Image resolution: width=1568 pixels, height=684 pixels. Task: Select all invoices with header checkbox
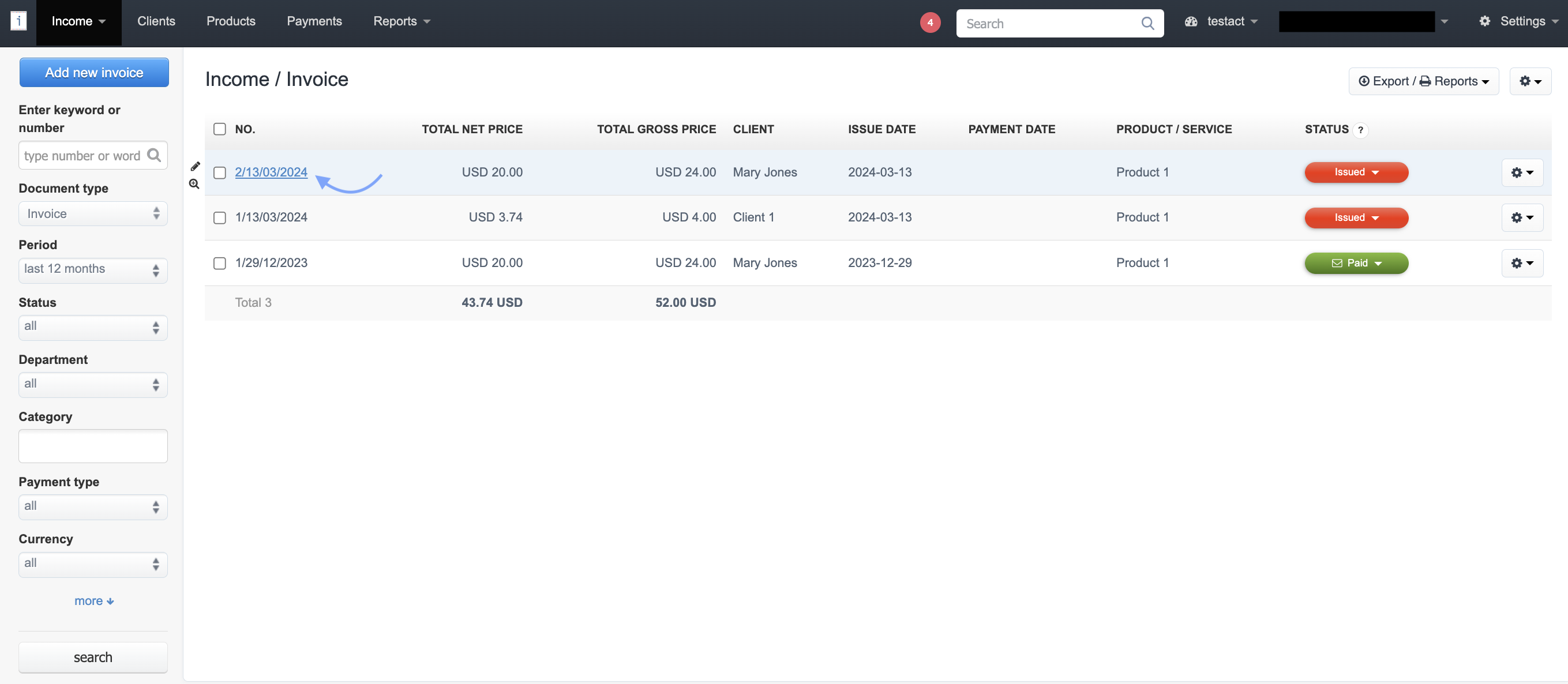[x=220, y=129]
